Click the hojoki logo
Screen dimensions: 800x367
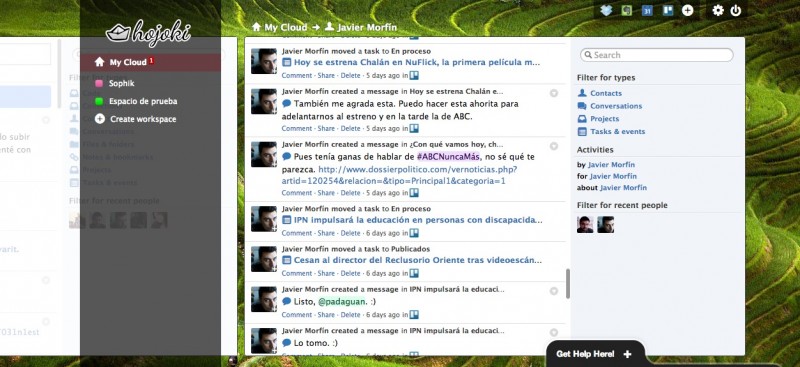[x=148, y=33]
